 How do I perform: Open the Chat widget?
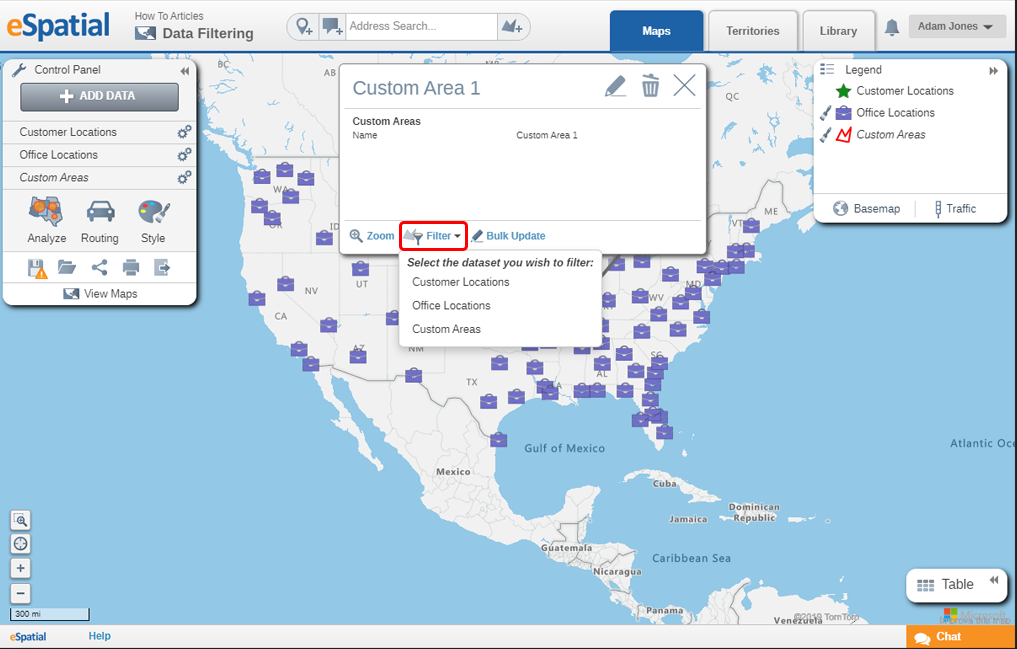(x=961, y=637)
